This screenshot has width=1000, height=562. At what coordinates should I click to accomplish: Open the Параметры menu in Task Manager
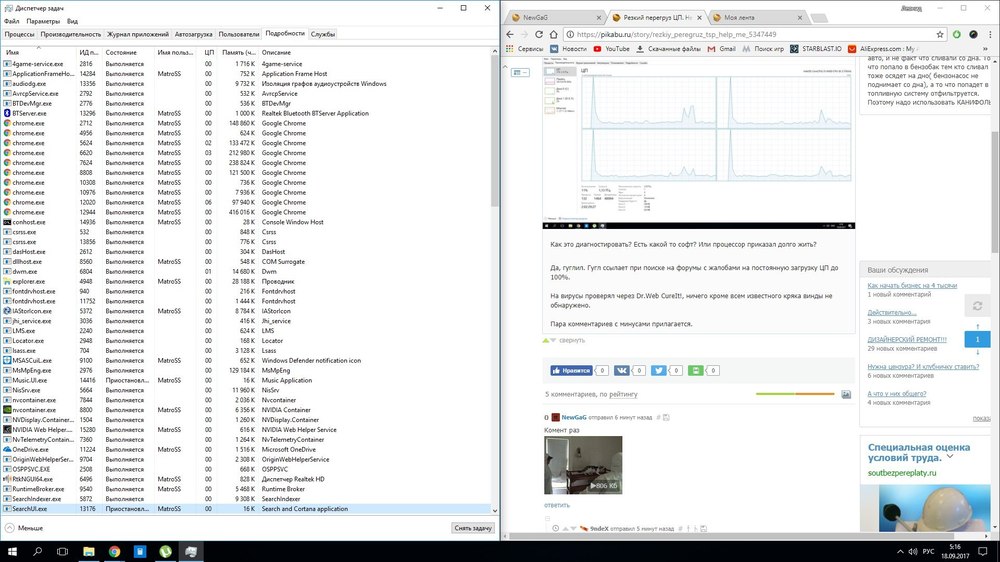pos(42,20)
